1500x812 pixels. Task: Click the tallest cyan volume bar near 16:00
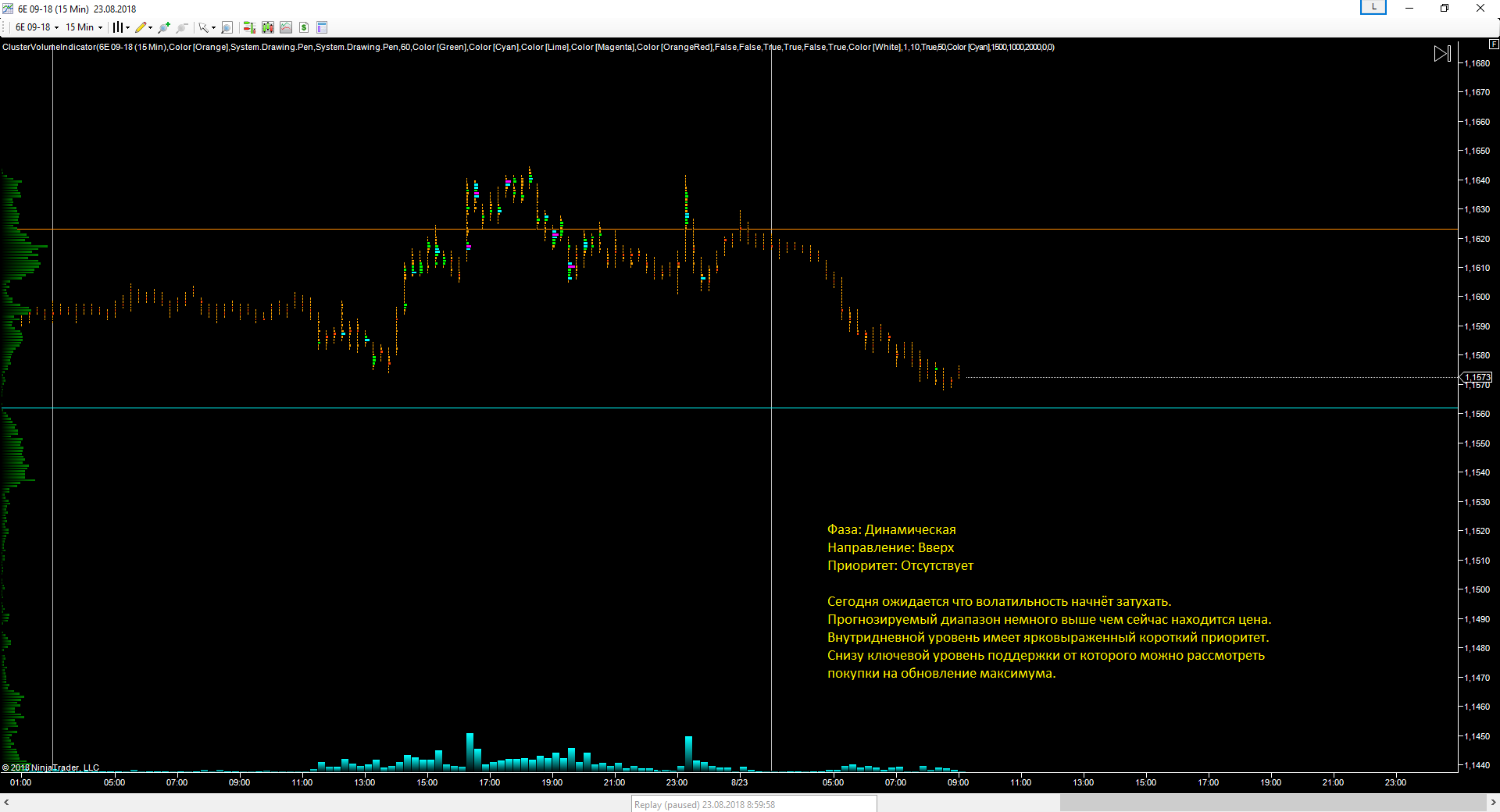470,752
